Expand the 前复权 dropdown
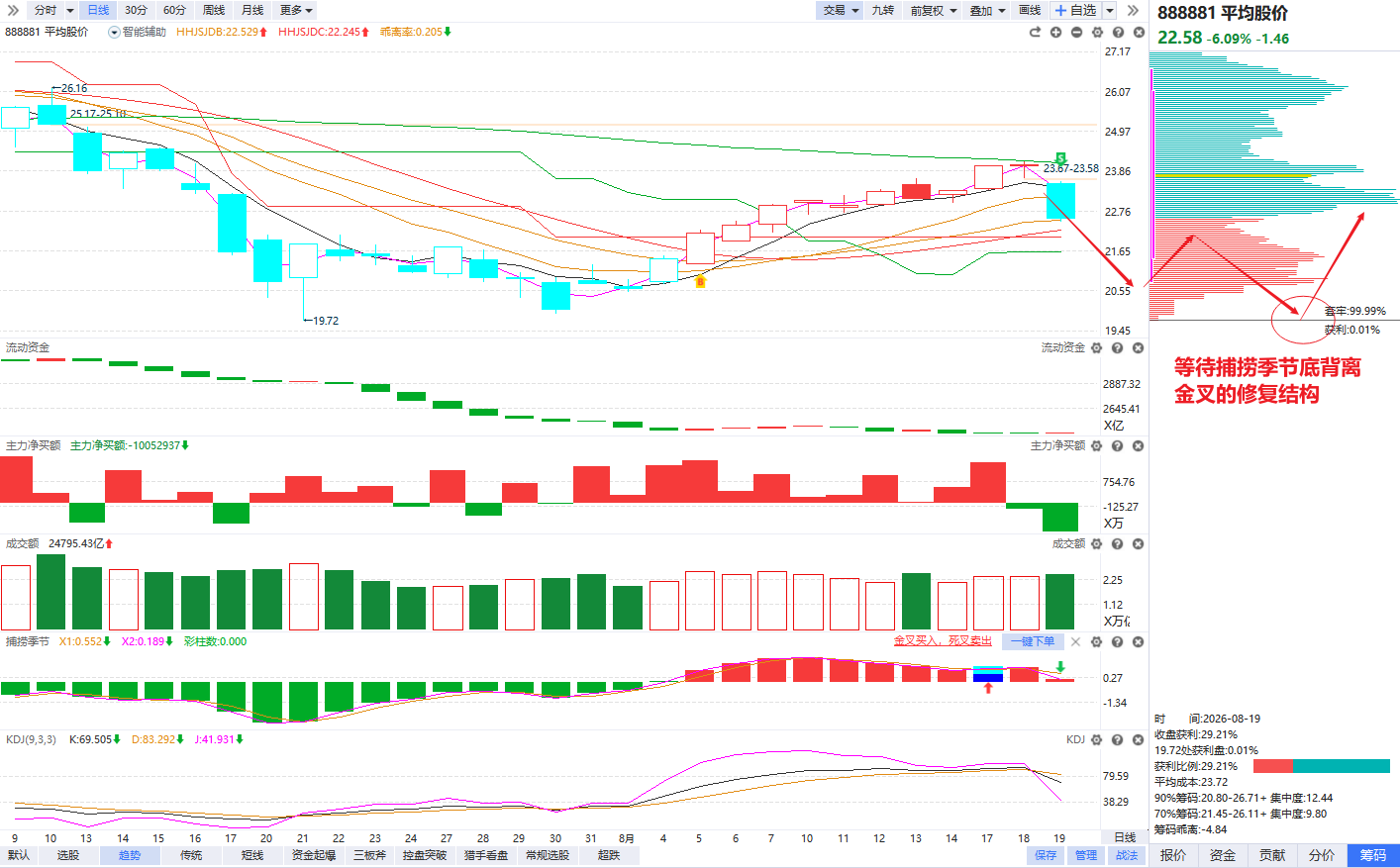Image resolution: width=1400 pixels, height=868 pixels. click(934, 10)
